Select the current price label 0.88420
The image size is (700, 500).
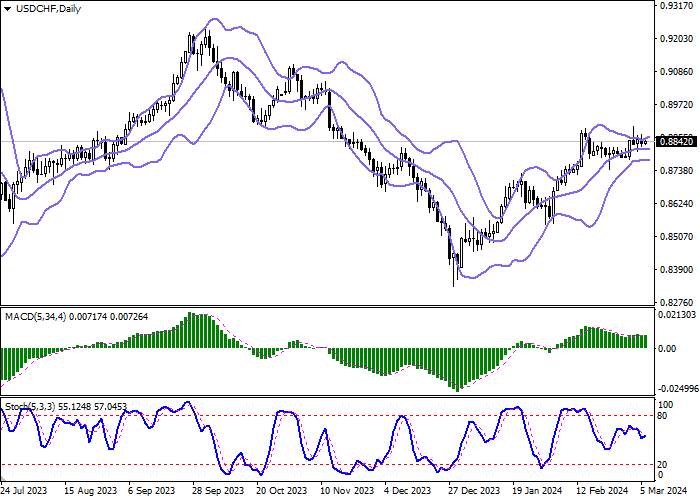tap(677, 142)
